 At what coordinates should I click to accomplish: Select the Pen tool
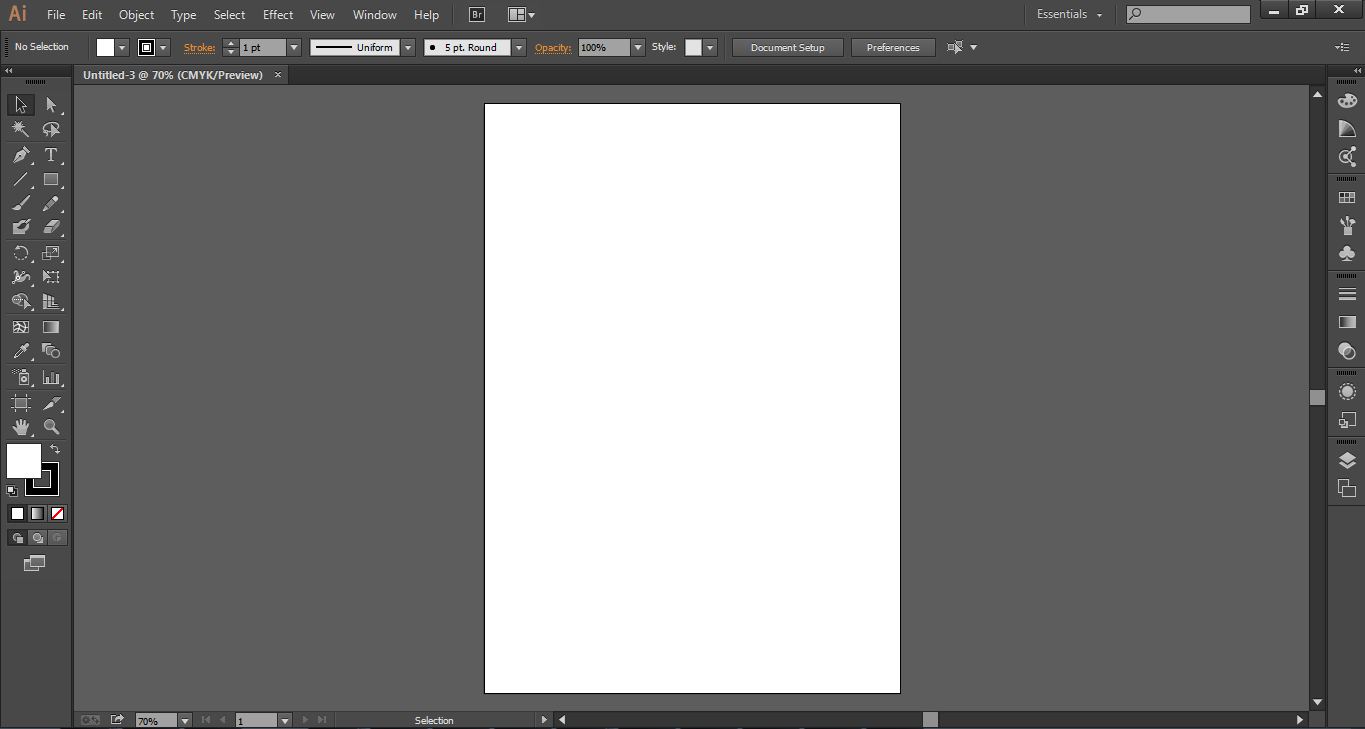point(20,155)
